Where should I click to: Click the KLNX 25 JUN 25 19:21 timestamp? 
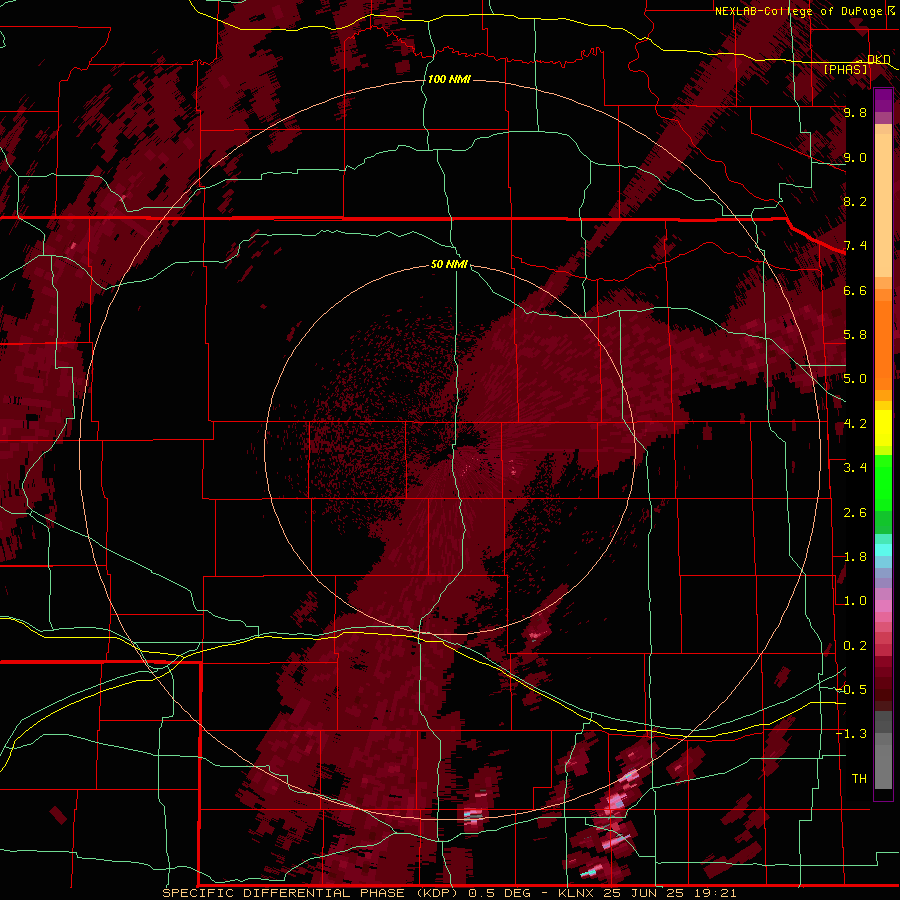[x=647, y=893]
